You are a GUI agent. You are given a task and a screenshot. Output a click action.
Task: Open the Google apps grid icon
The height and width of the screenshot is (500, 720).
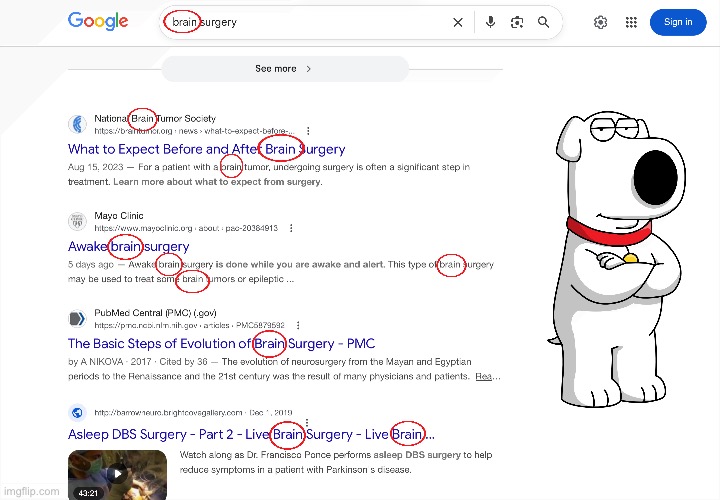[631, 22]
